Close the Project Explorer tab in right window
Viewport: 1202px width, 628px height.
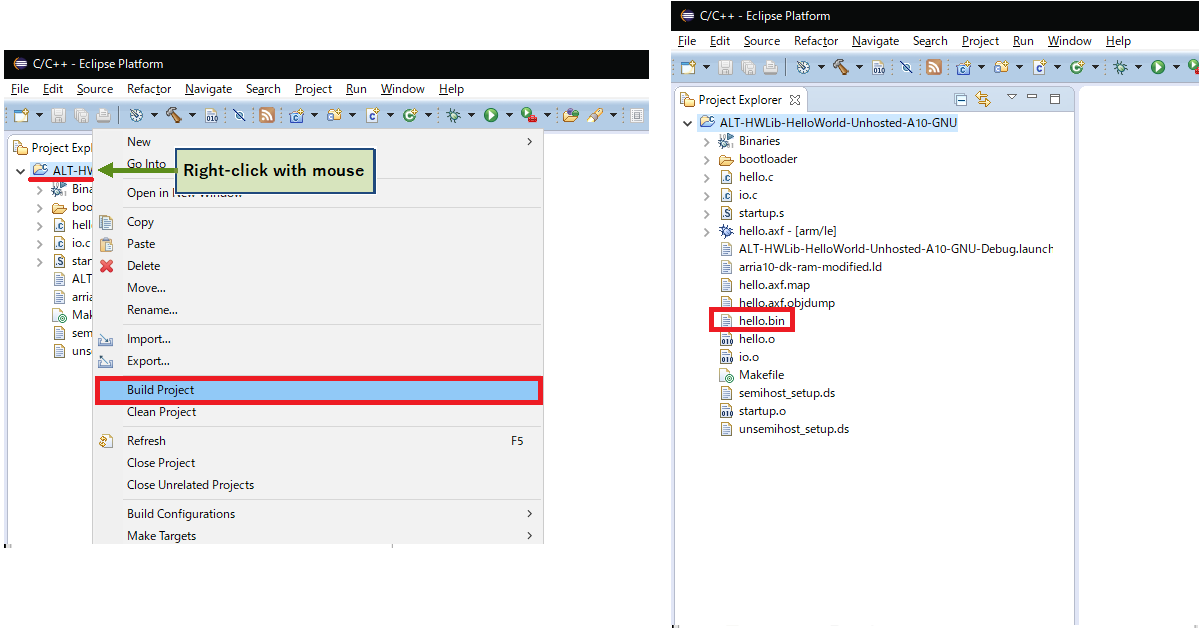coord(795,100)
